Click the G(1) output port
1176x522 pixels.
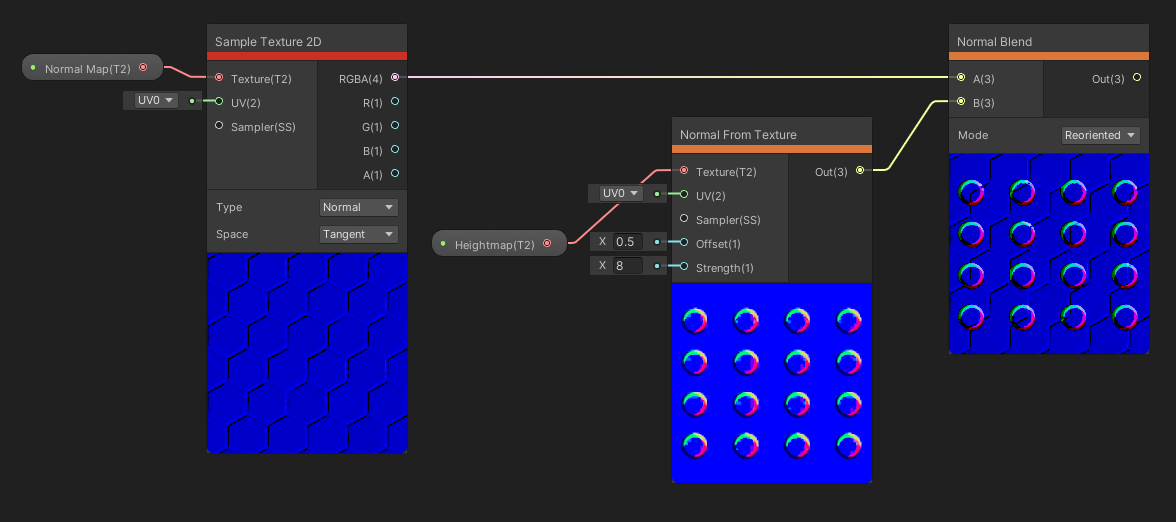click(395, 126)
